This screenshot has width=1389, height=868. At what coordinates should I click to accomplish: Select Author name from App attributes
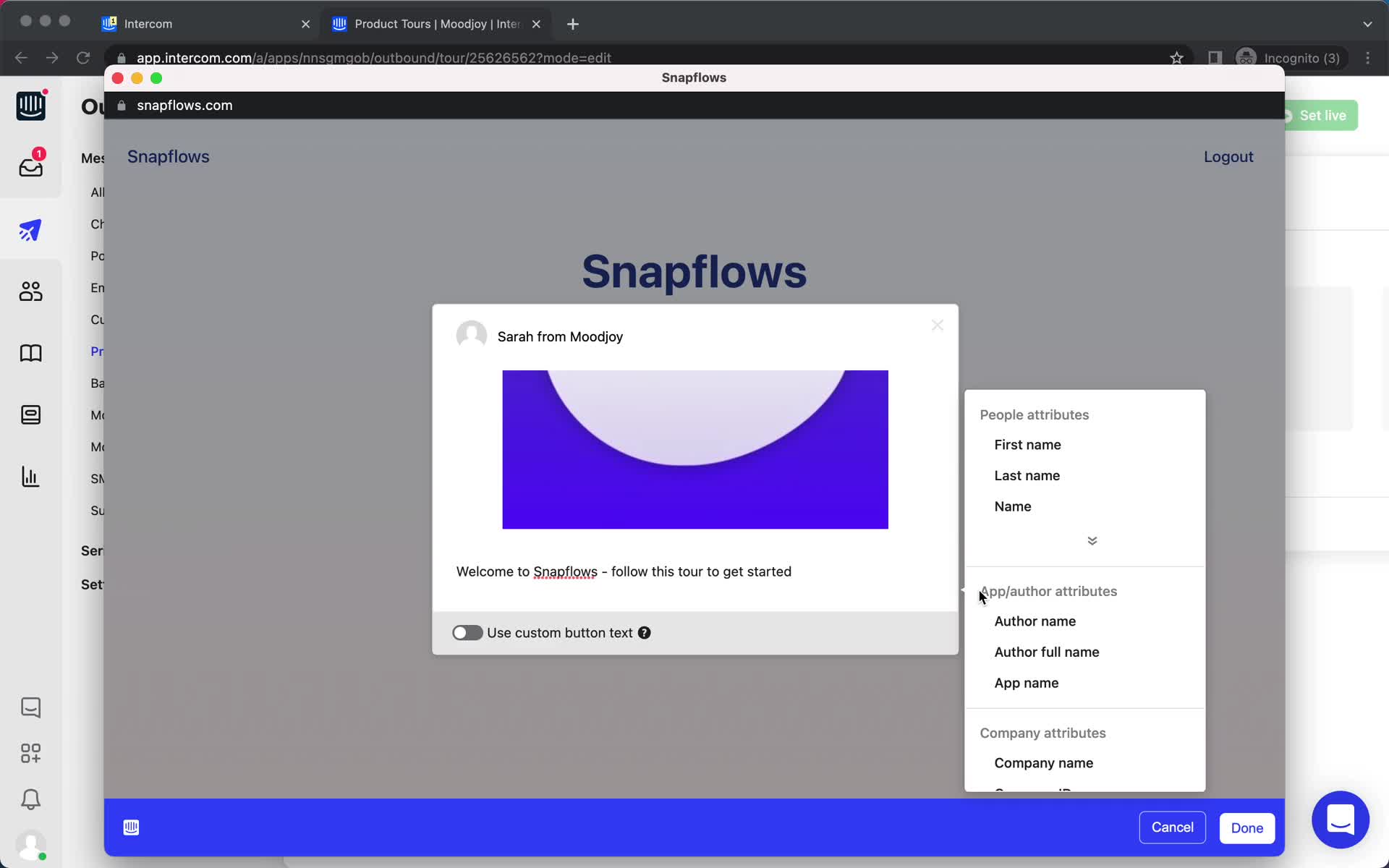1035,621
